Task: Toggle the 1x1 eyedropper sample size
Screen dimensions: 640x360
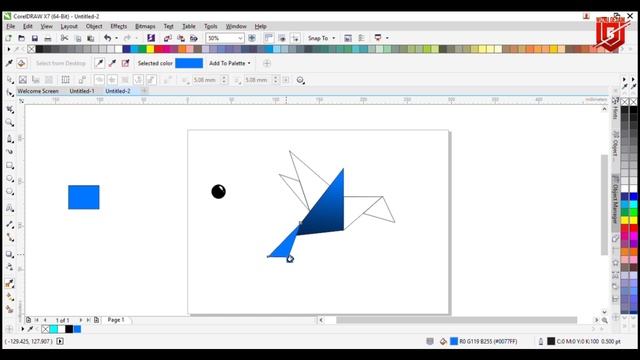Action: (99, 63)
